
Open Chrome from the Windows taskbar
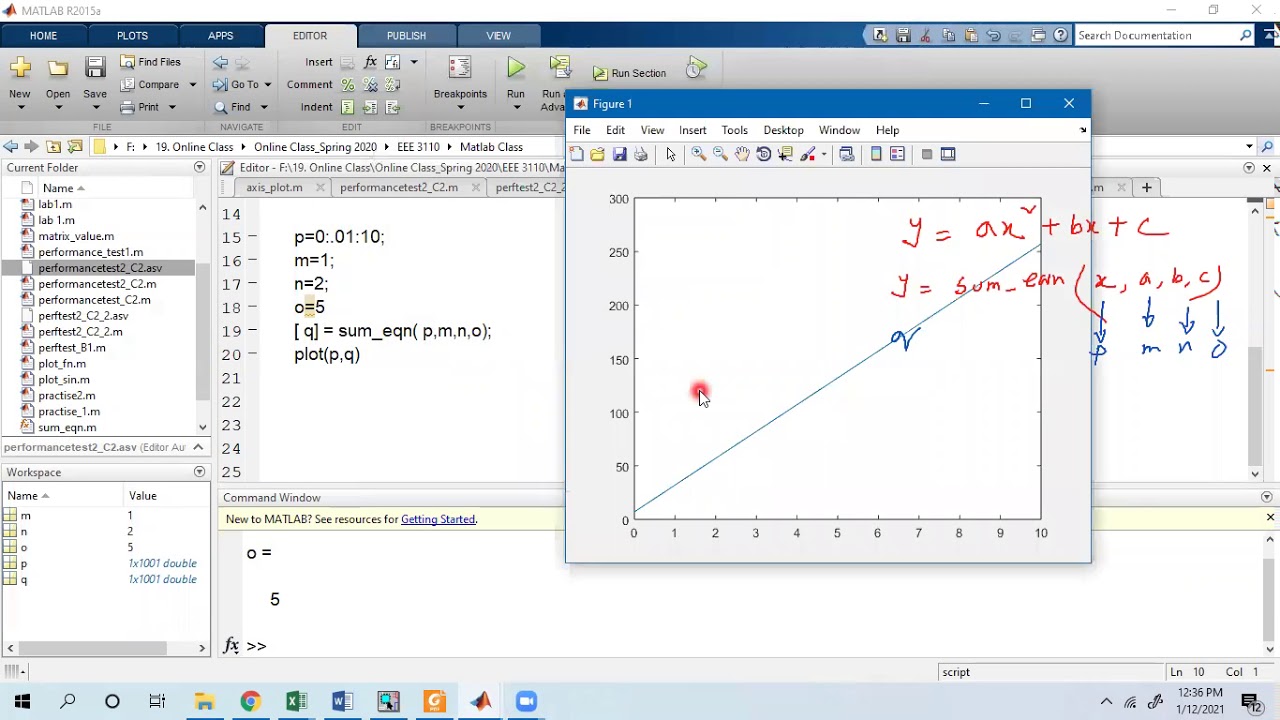[x=250, y=701]
